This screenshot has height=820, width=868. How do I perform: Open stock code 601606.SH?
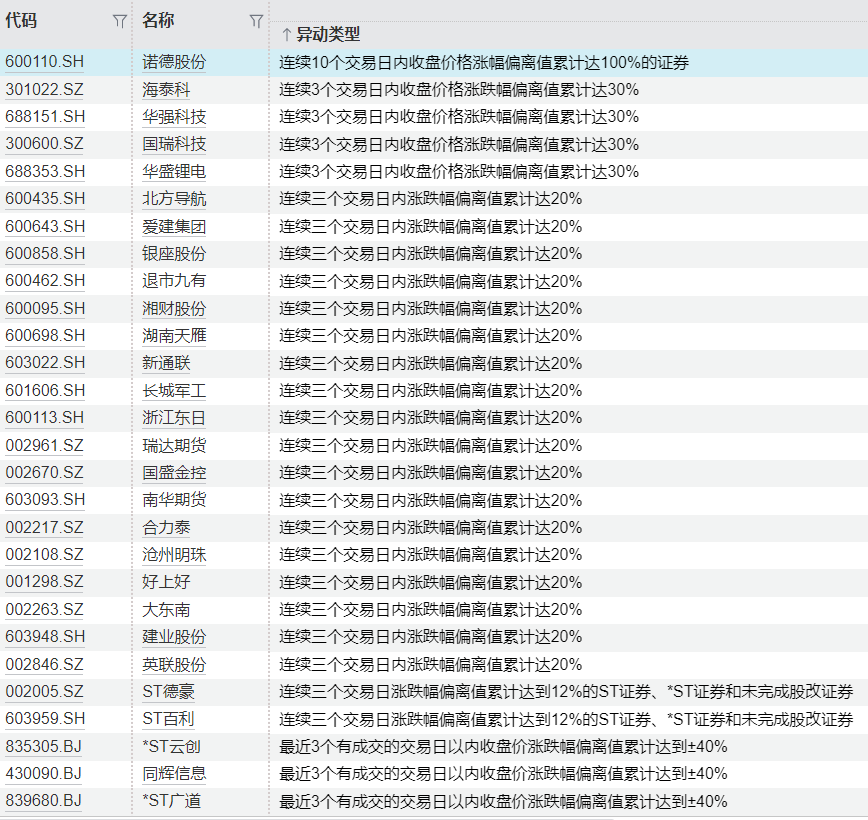coord(45,390)
